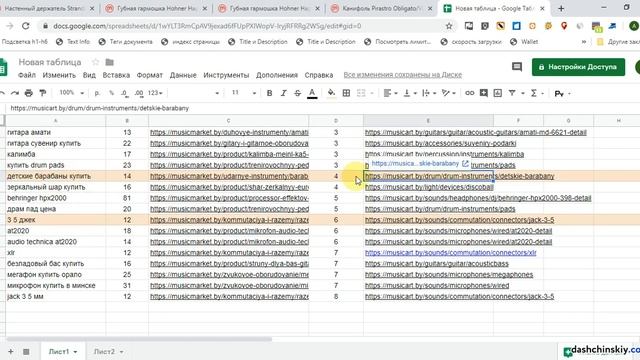Open link icon in the URL hover preview
This screenshot has width=640, height=360.
[465, 164]
